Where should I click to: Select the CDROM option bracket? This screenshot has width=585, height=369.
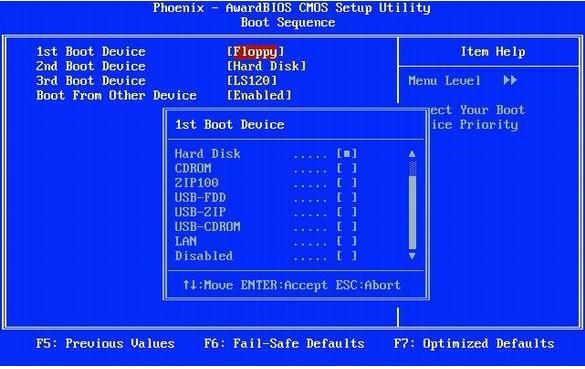[x=347, y=168]
